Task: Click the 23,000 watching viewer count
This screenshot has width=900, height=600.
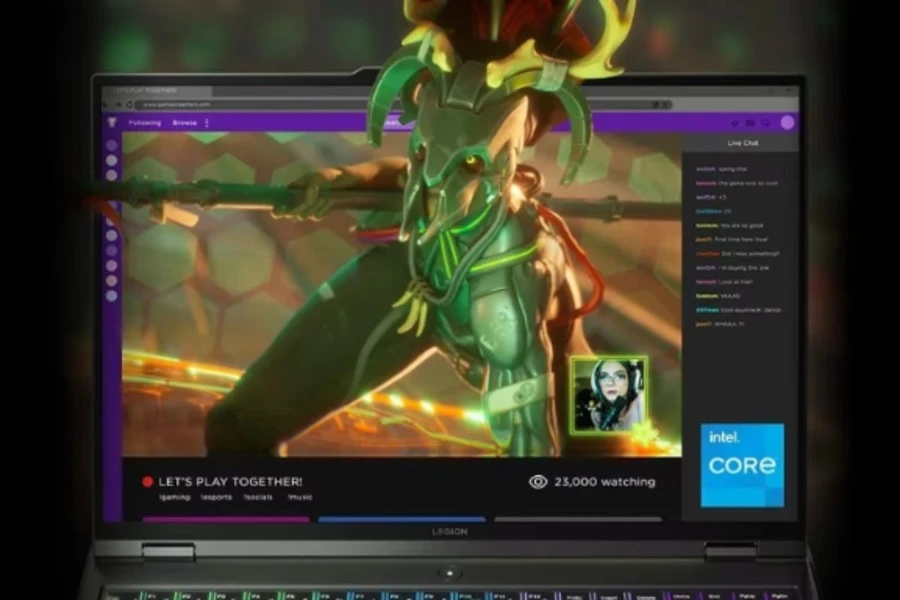Action: [x=604, y=482]
